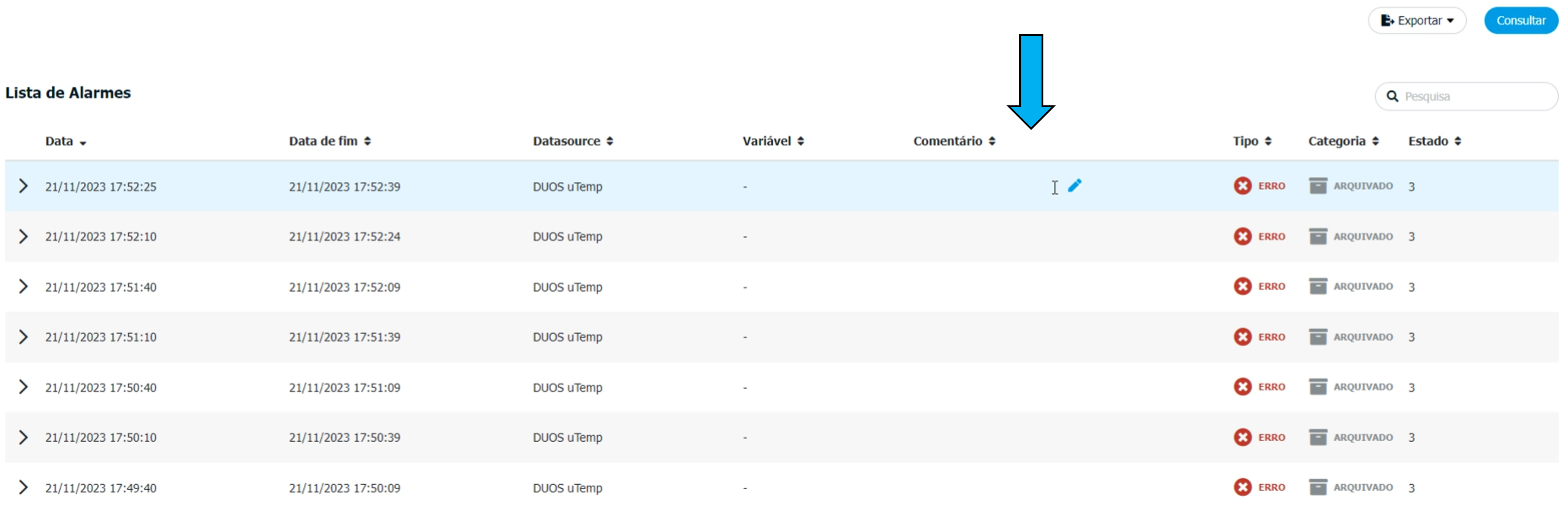Expand the 21/11/2023 17:50:10 alarm row
1568x511 pixels.
[23, 437]
